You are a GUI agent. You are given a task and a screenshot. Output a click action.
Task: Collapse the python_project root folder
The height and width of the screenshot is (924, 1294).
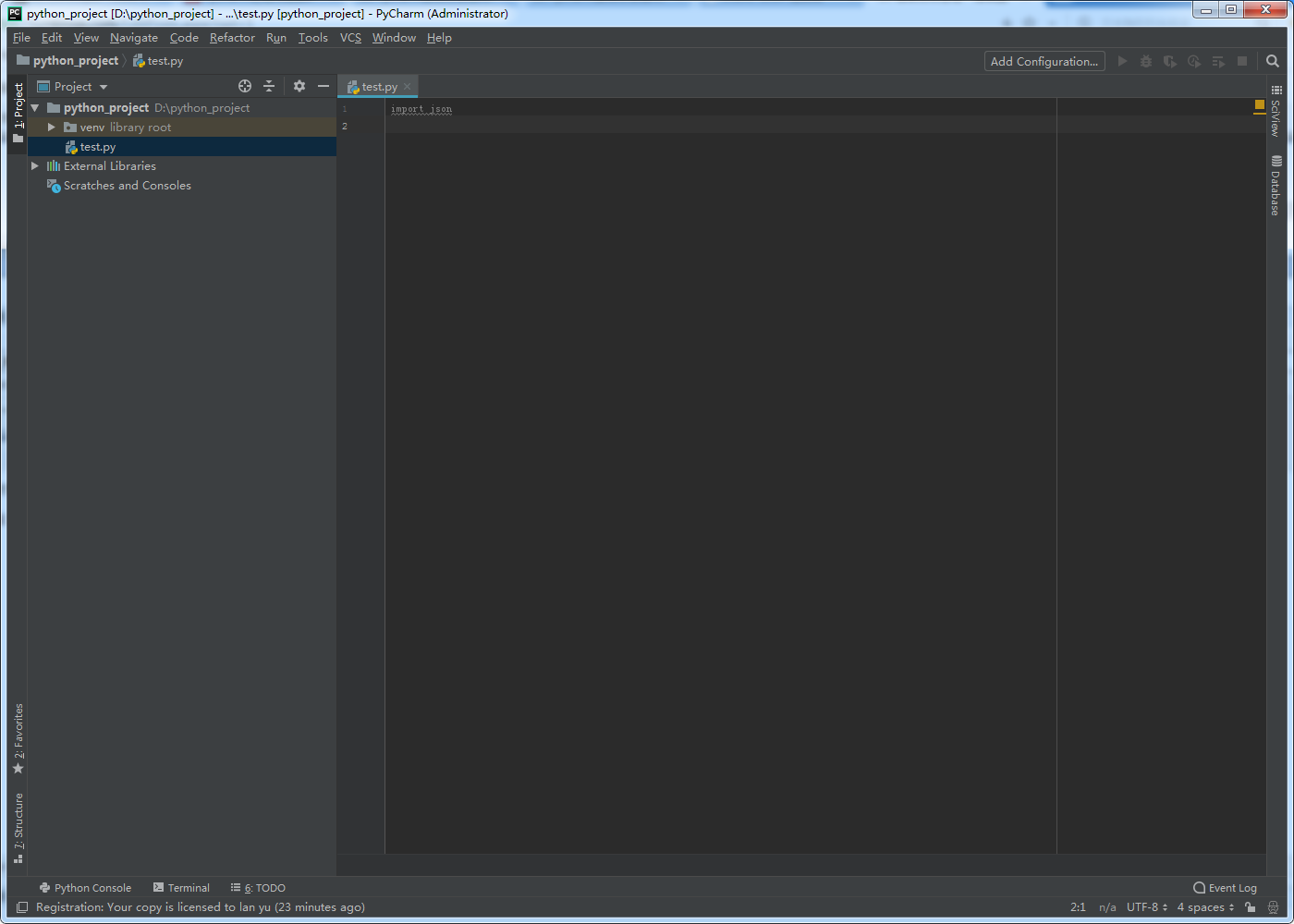[35, 108]
